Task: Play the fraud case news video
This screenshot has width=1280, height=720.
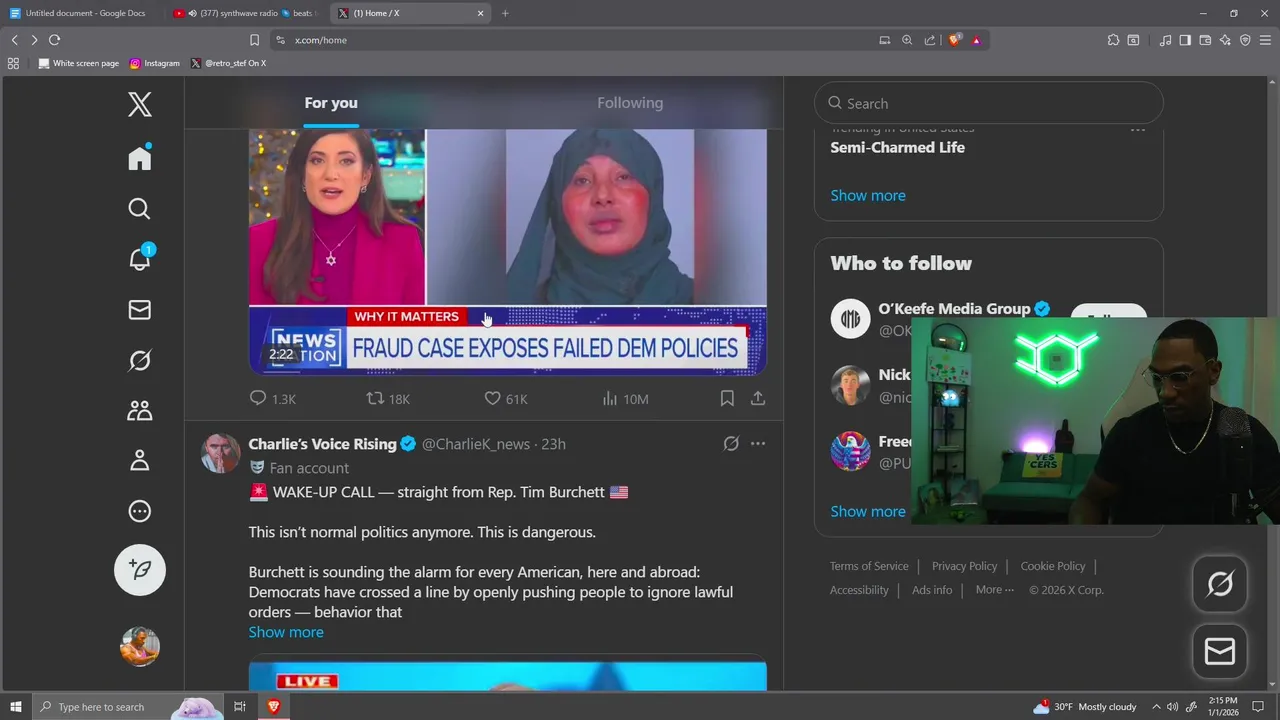Action: tap(508, 250)
